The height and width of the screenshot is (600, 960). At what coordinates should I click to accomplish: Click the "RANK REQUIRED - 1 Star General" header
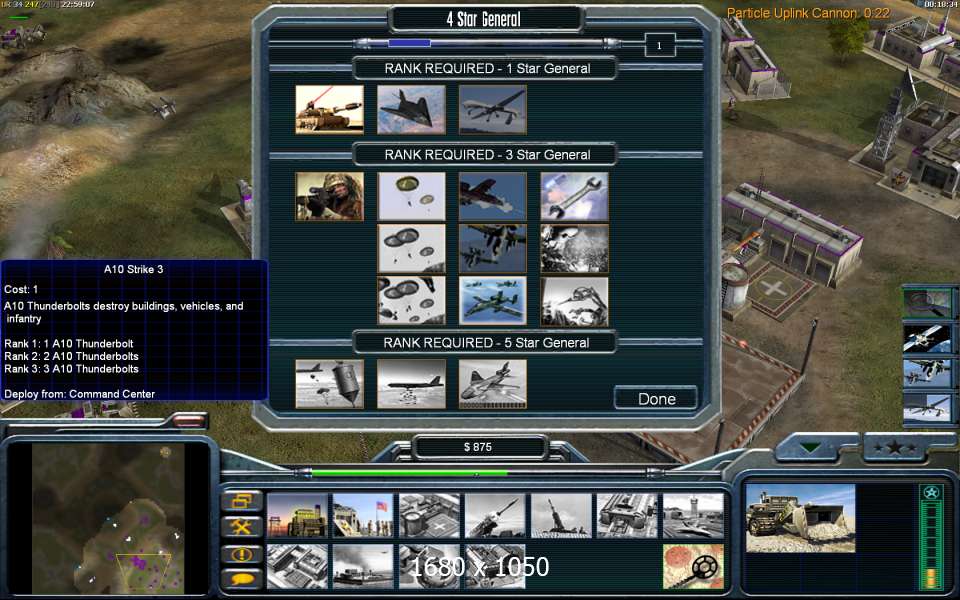coord(487,69)
